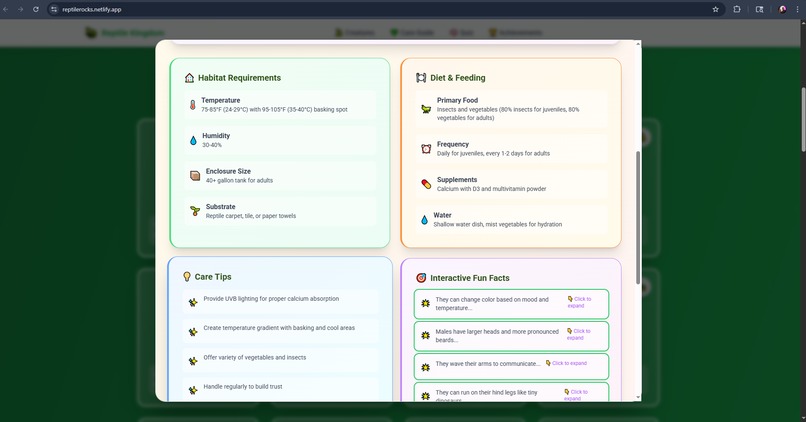Click the Create temperature gradient tip text

tap(279, 328)
